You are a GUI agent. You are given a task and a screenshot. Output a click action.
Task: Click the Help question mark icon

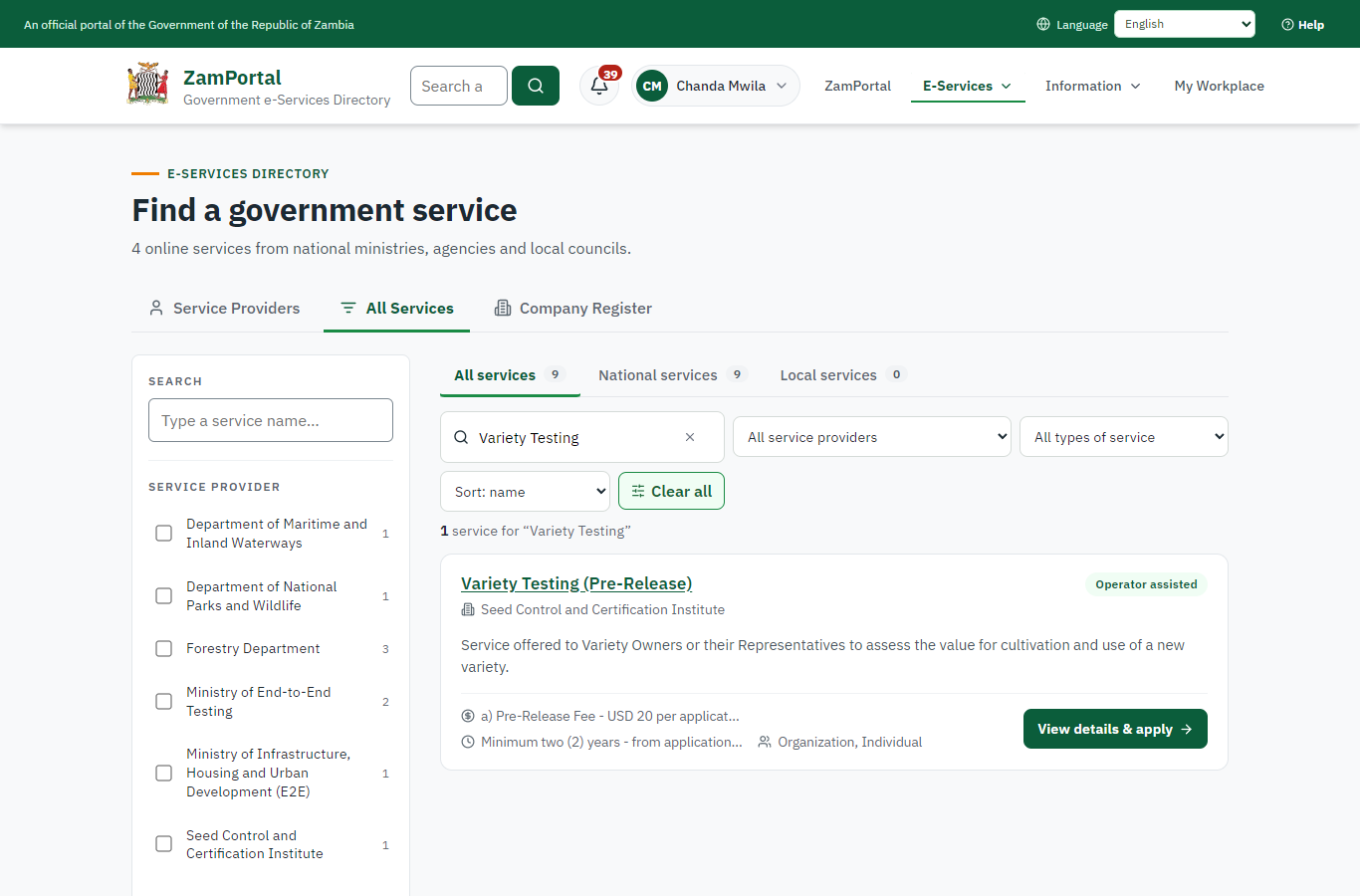coord(1287,24)
